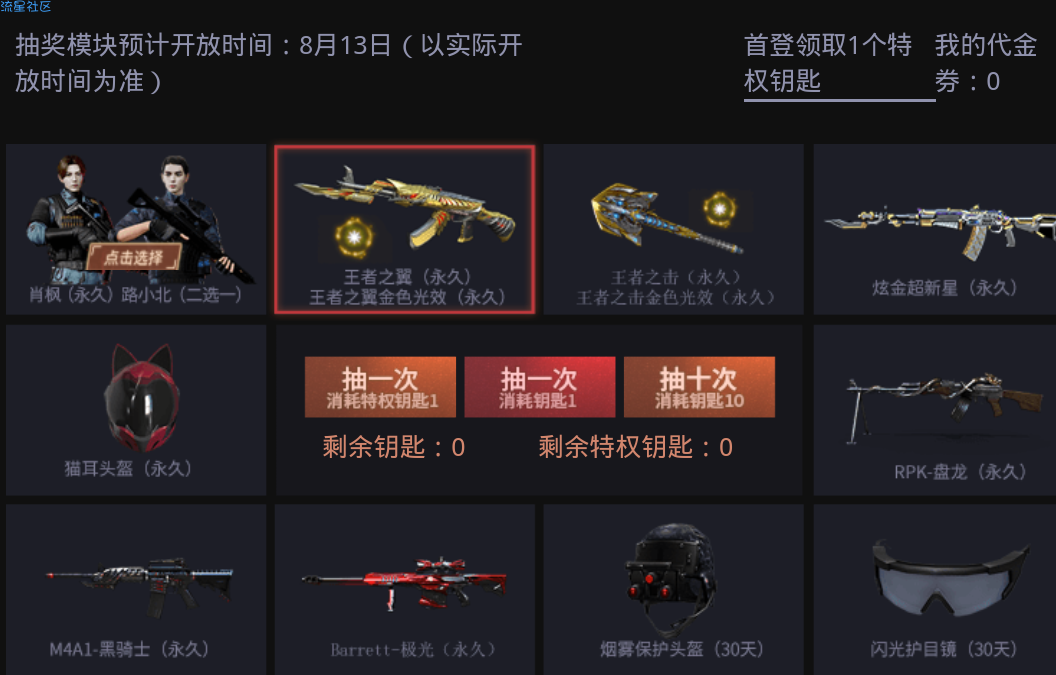This screenshot has height=675, width=1056.
Task: Select the 炫金超新星 rifle prize
Action: tap(935, 229)
